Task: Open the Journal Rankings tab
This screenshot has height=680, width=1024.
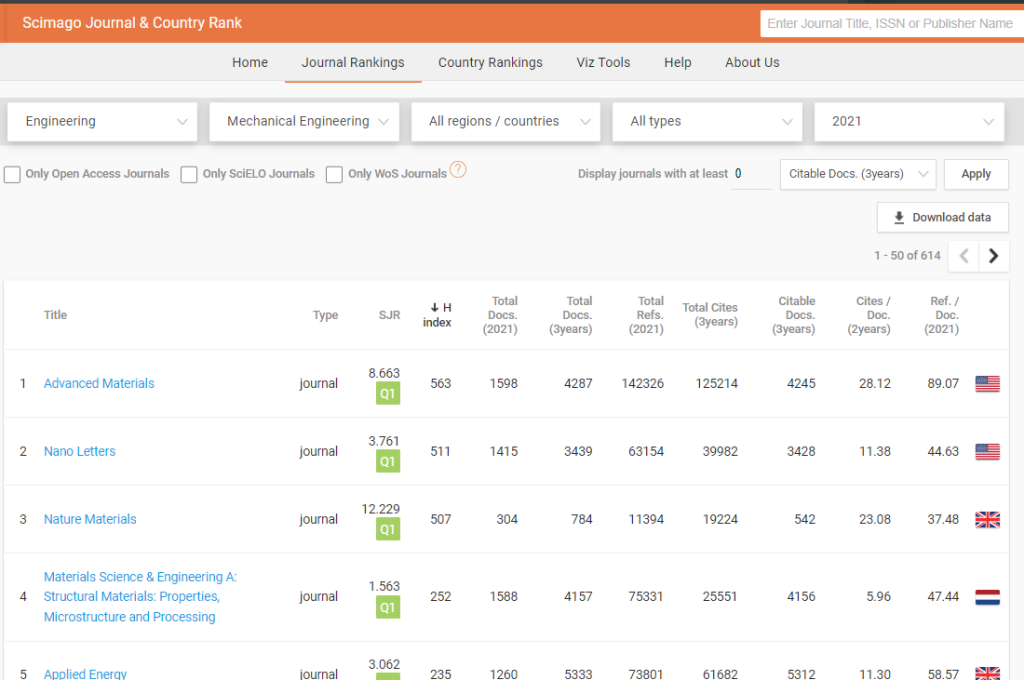Action: click(353, 63)
